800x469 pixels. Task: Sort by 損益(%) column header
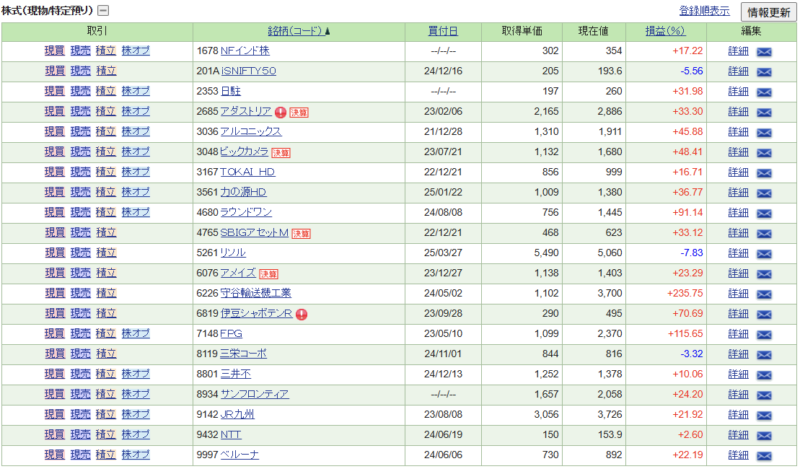(x=665, y=31)
